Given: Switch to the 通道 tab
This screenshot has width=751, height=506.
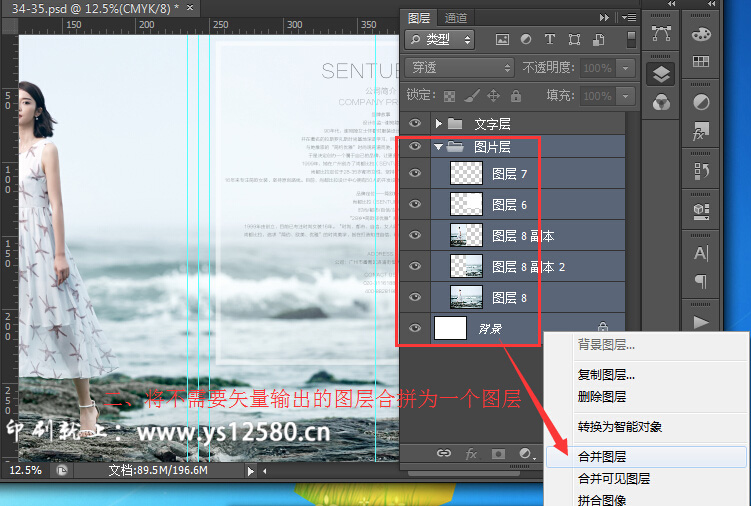Looking at the screenshot, I should tap(455, 17).
